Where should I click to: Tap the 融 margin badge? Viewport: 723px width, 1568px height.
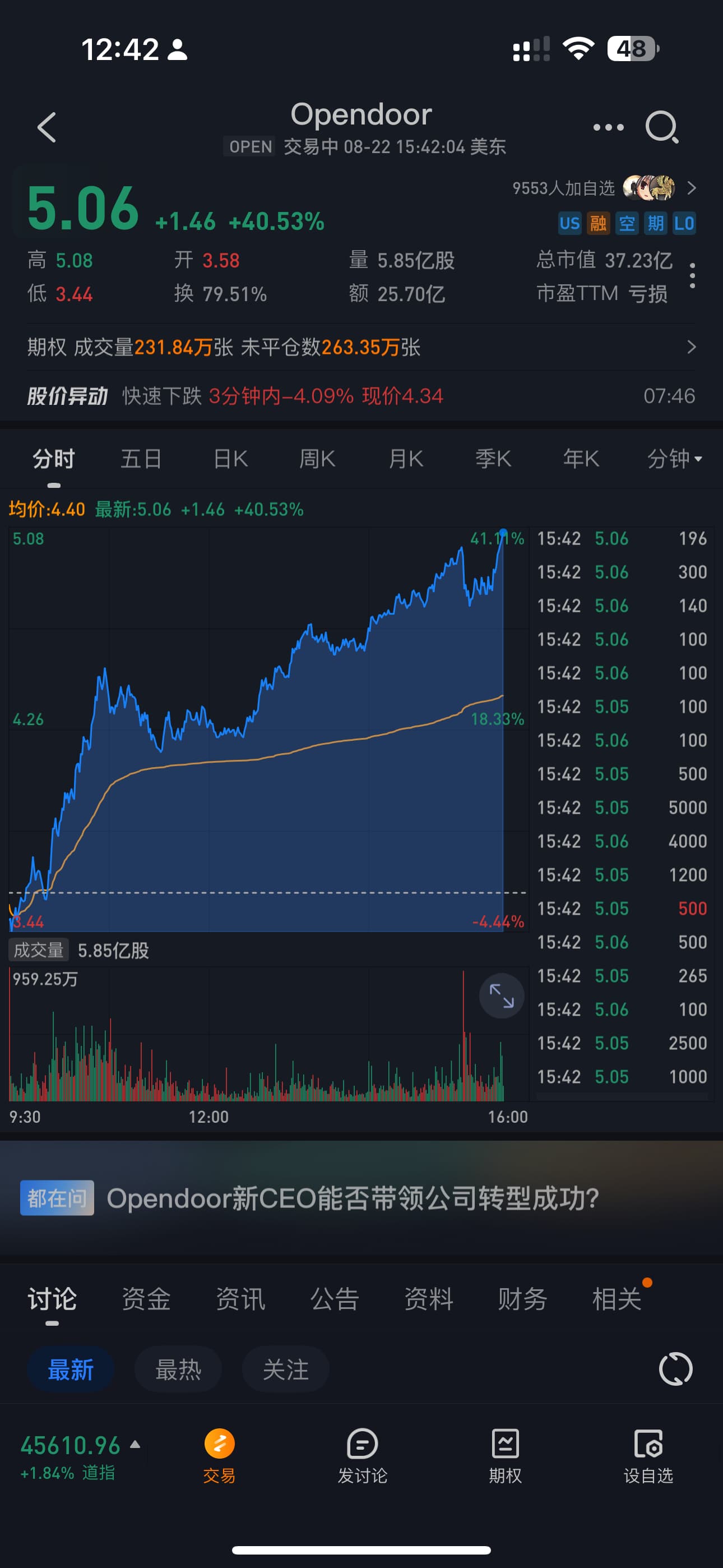597,223
